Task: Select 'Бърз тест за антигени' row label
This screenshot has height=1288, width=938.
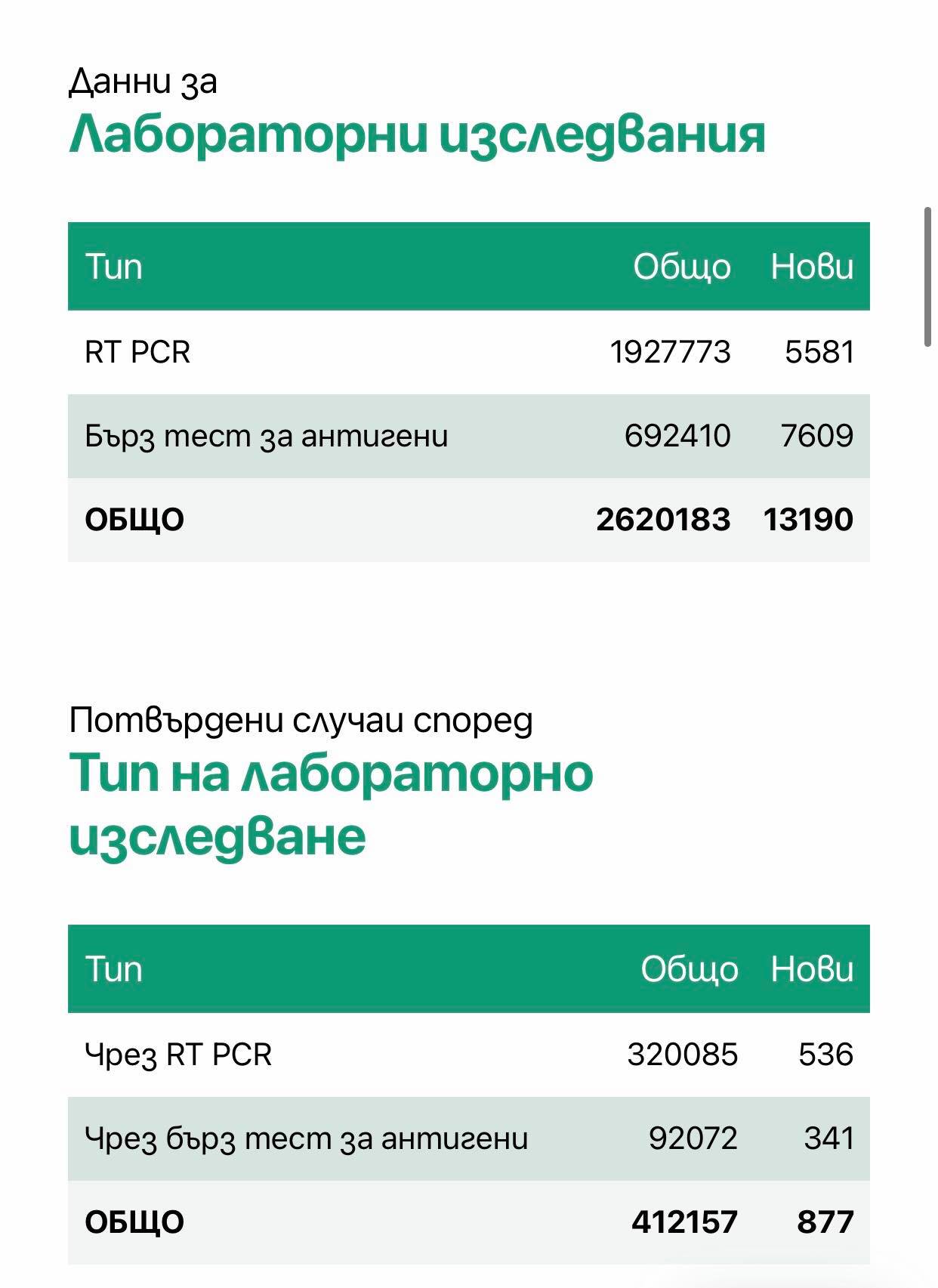Action: pos(267,437)
